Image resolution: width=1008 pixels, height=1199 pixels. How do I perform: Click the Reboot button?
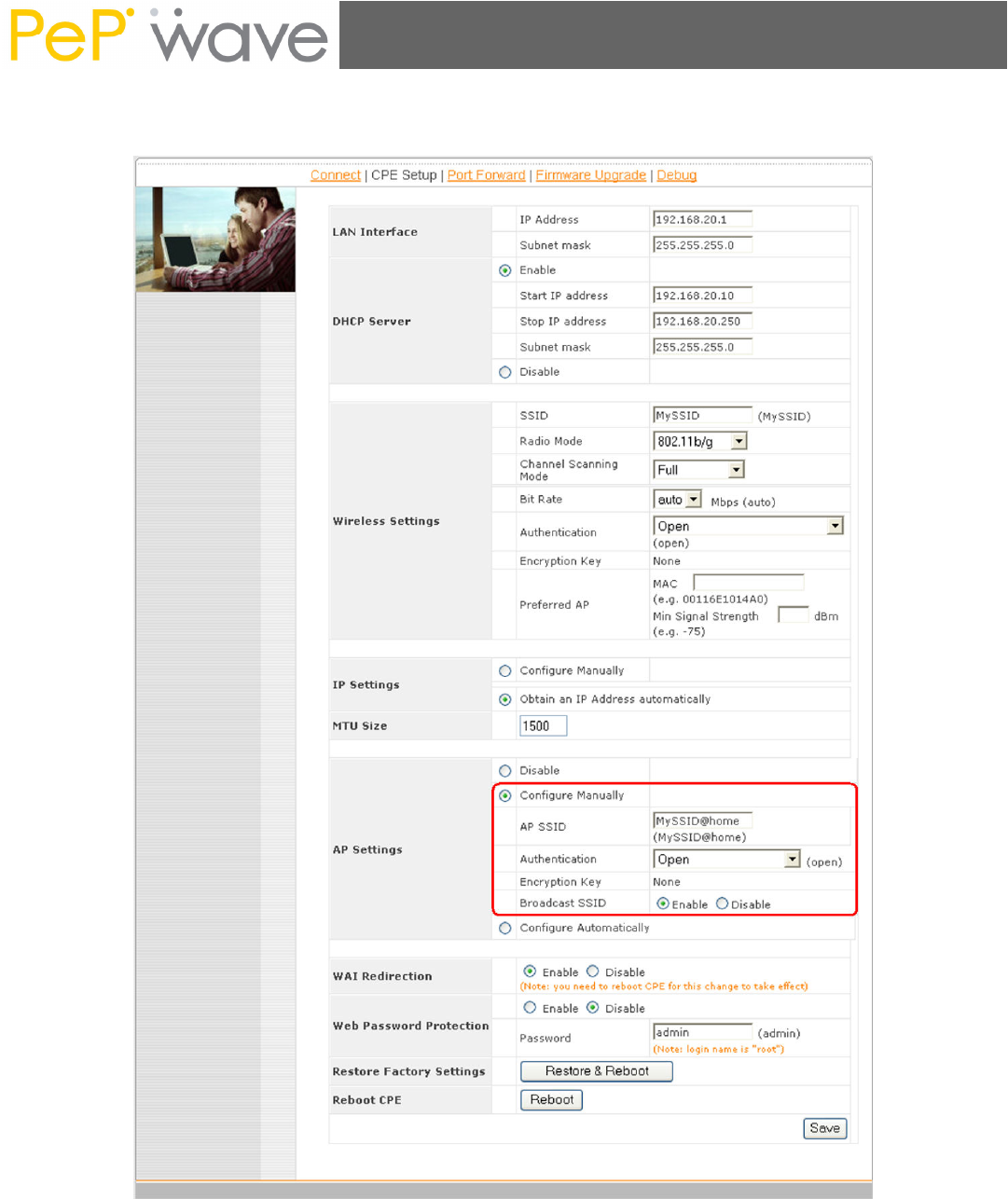point(552,1100)
